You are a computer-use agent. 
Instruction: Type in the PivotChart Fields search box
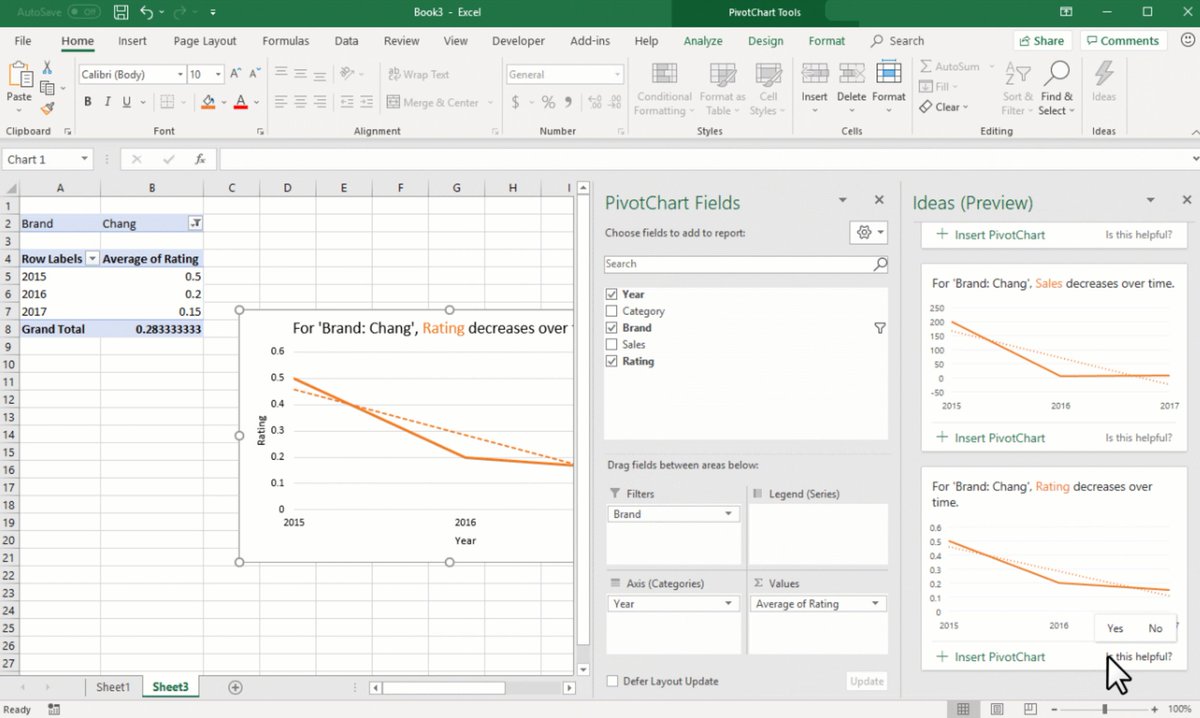[746, 264]
